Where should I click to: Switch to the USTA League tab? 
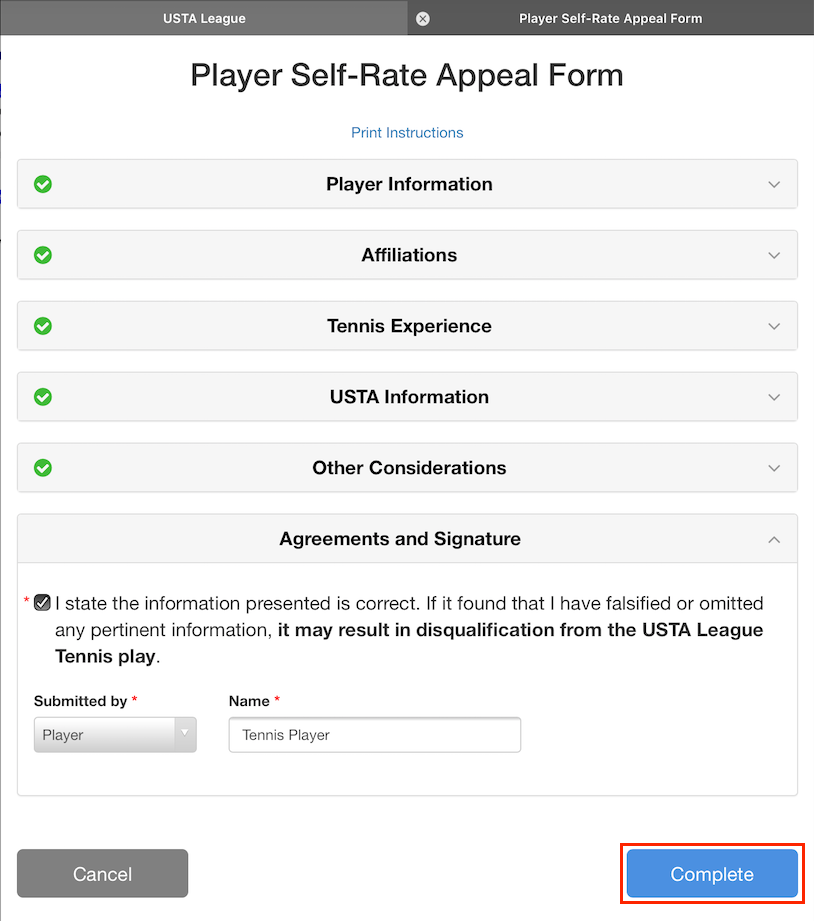[x=204, y=18]
